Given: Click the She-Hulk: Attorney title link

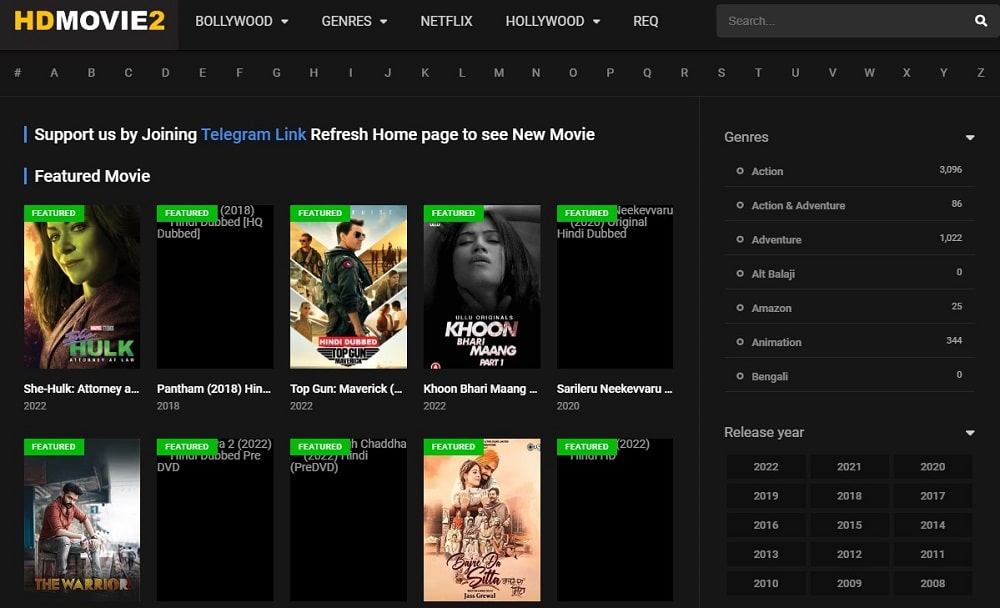Looking at the screenshot, I should [x=81, y=389].
